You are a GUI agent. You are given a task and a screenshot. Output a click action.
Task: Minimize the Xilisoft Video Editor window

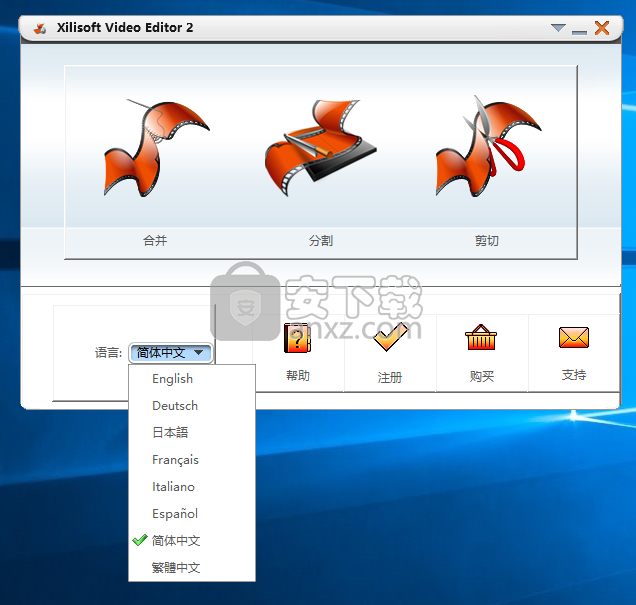tap(579, 32)
